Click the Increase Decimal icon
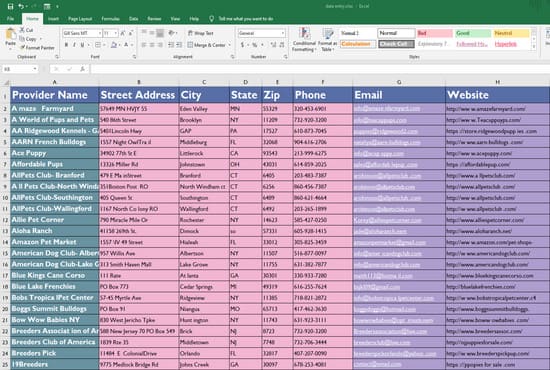The height and width of the screenshot is (370, 550). (273, 45)
